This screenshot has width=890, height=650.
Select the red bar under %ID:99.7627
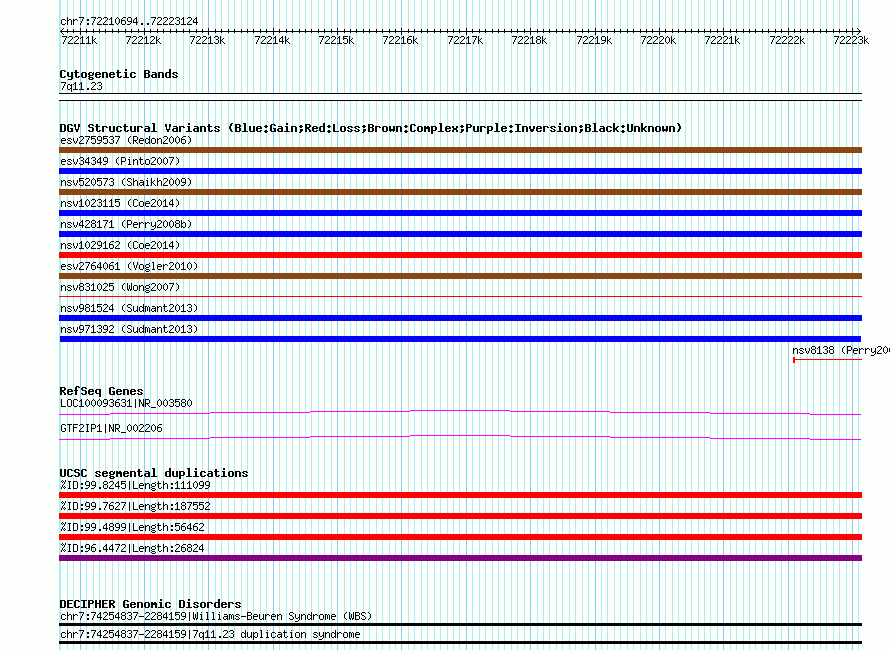[x=460, y=516]
